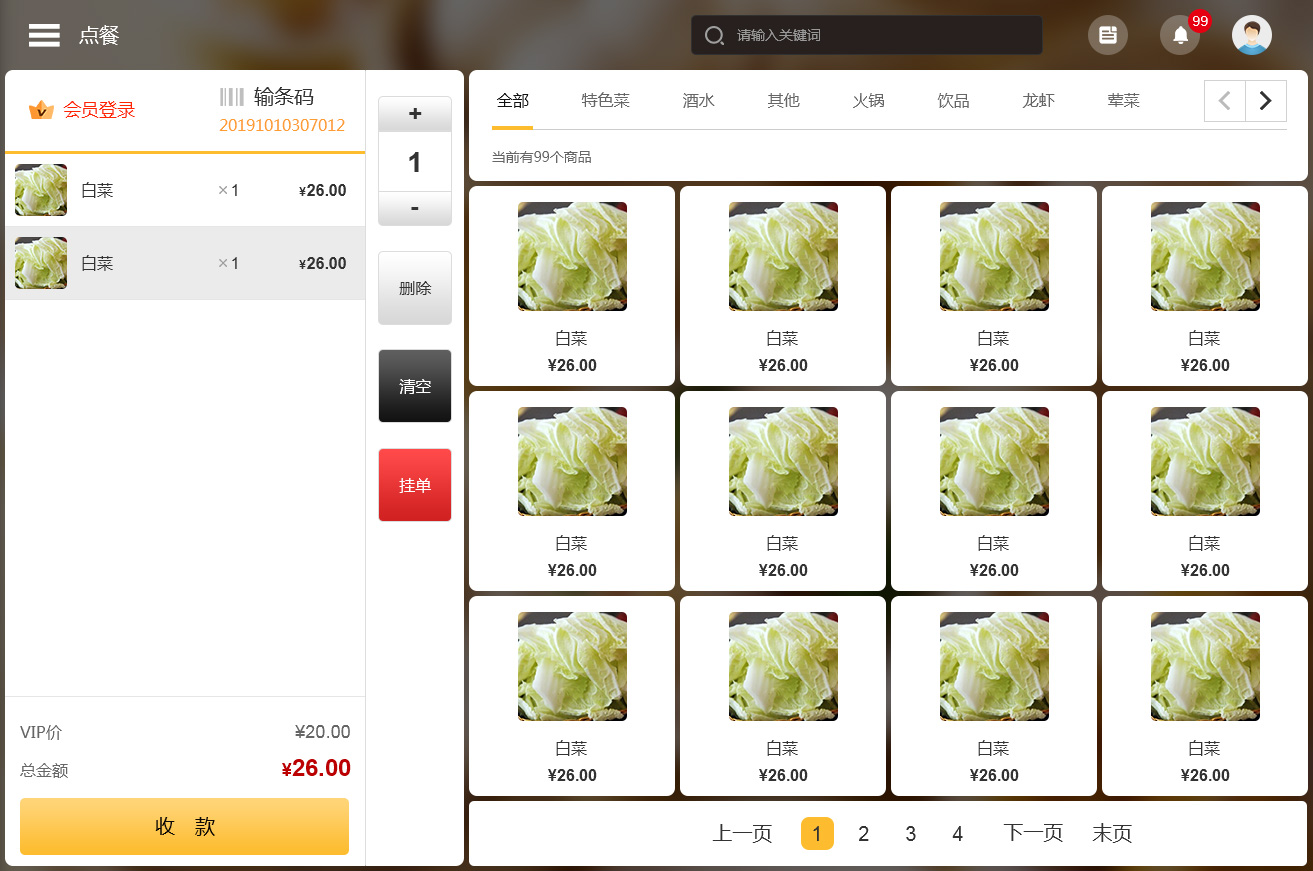
Task: Select the 火锅 category tab
Action: (868, 100)
